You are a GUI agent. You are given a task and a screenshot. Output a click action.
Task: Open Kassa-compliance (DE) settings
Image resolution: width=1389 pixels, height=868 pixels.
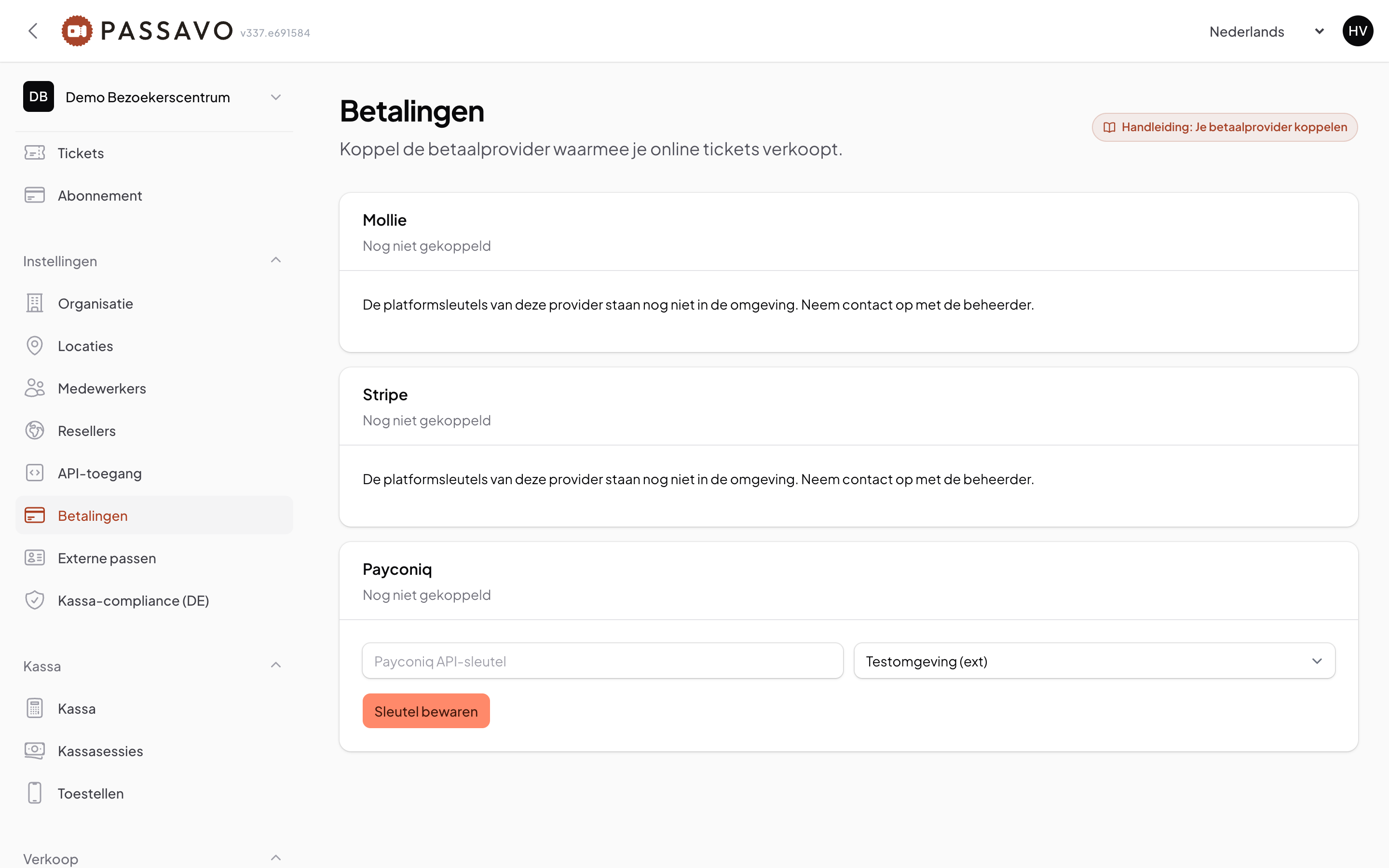[x=154, y=601]
